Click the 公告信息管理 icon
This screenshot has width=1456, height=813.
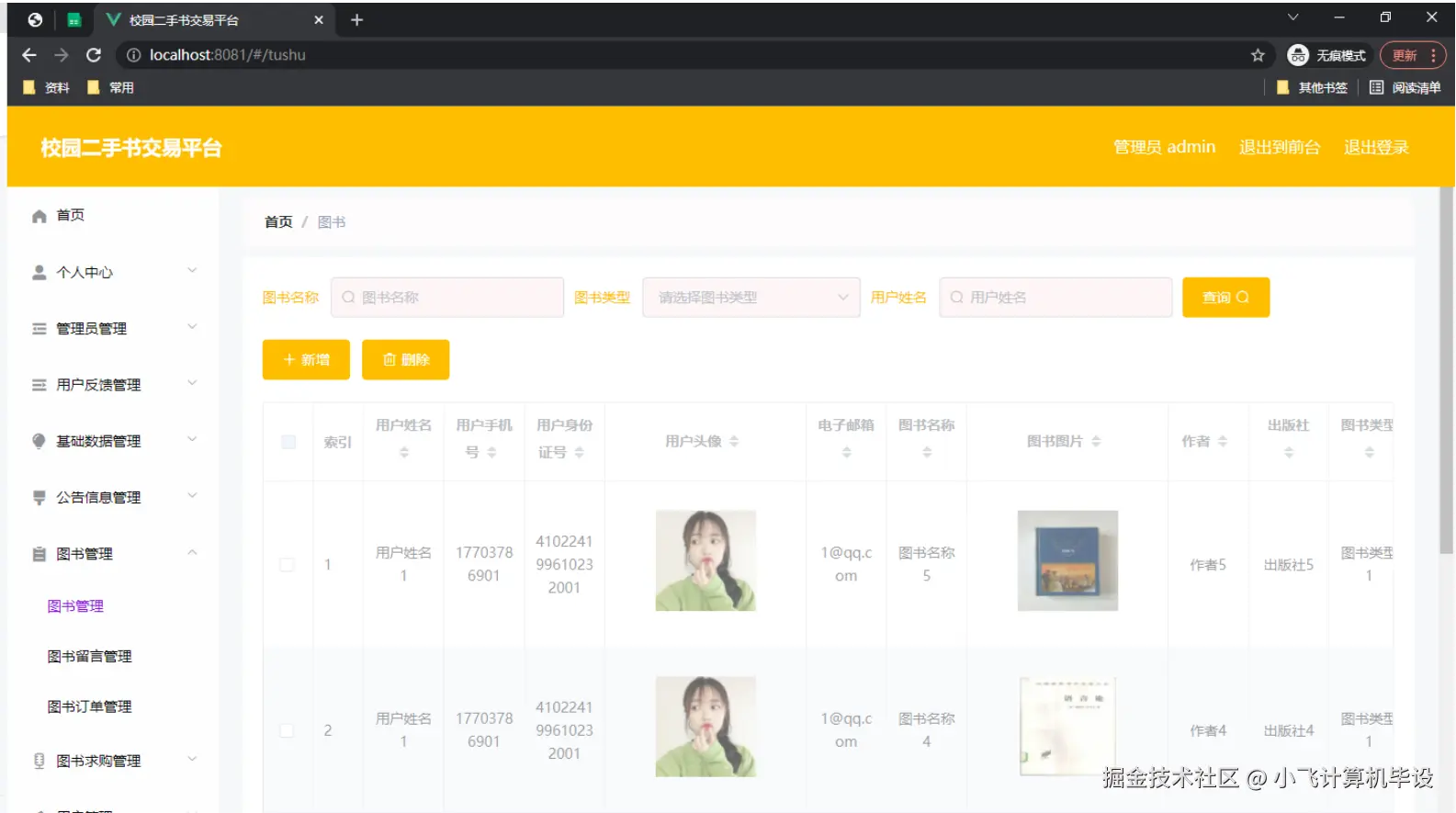(x=39, y=497)
